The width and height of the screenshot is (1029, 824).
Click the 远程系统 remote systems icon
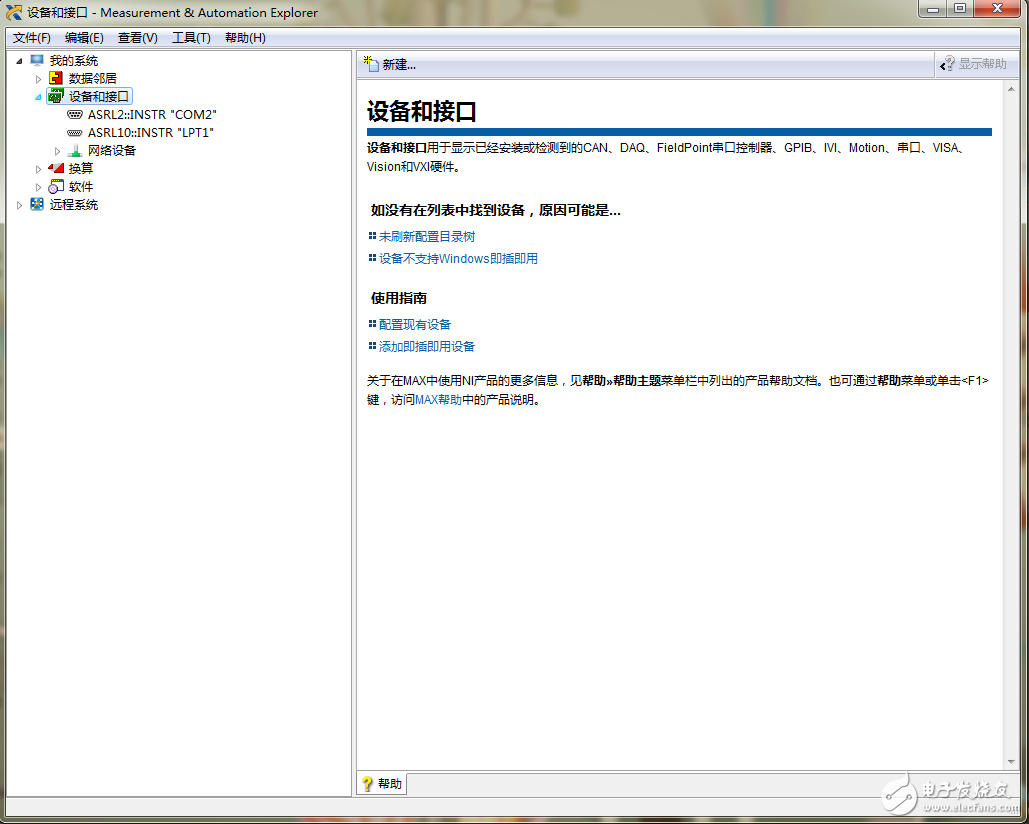pos(37,205)
